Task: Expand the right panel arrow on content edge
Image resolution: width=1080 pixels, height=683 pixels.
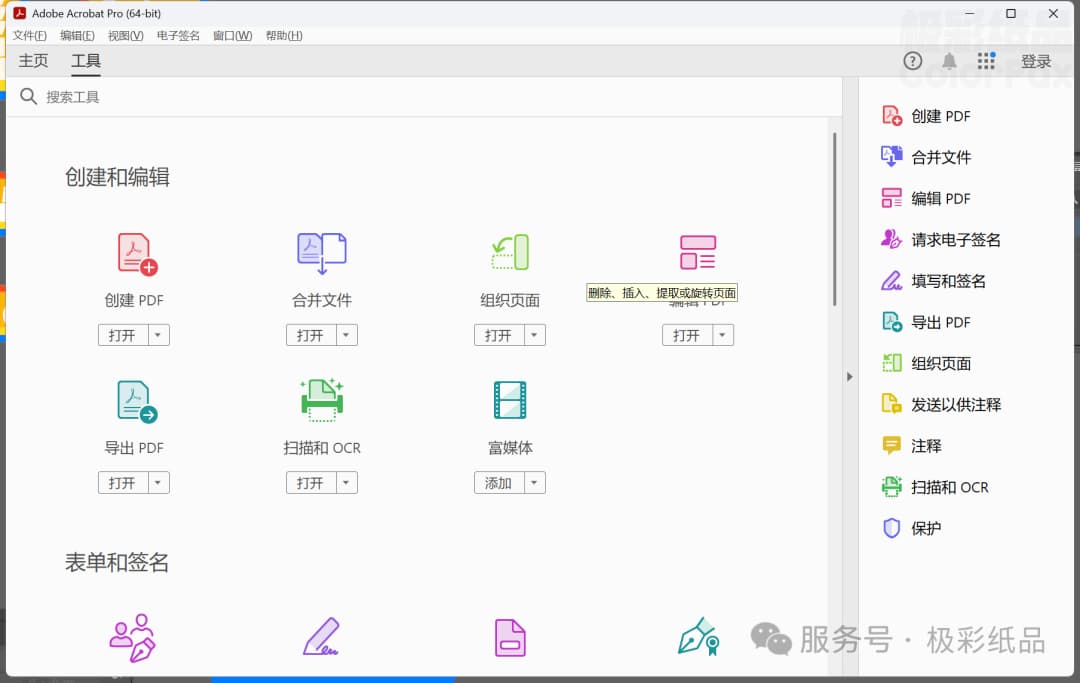Action: click(849, 377)
